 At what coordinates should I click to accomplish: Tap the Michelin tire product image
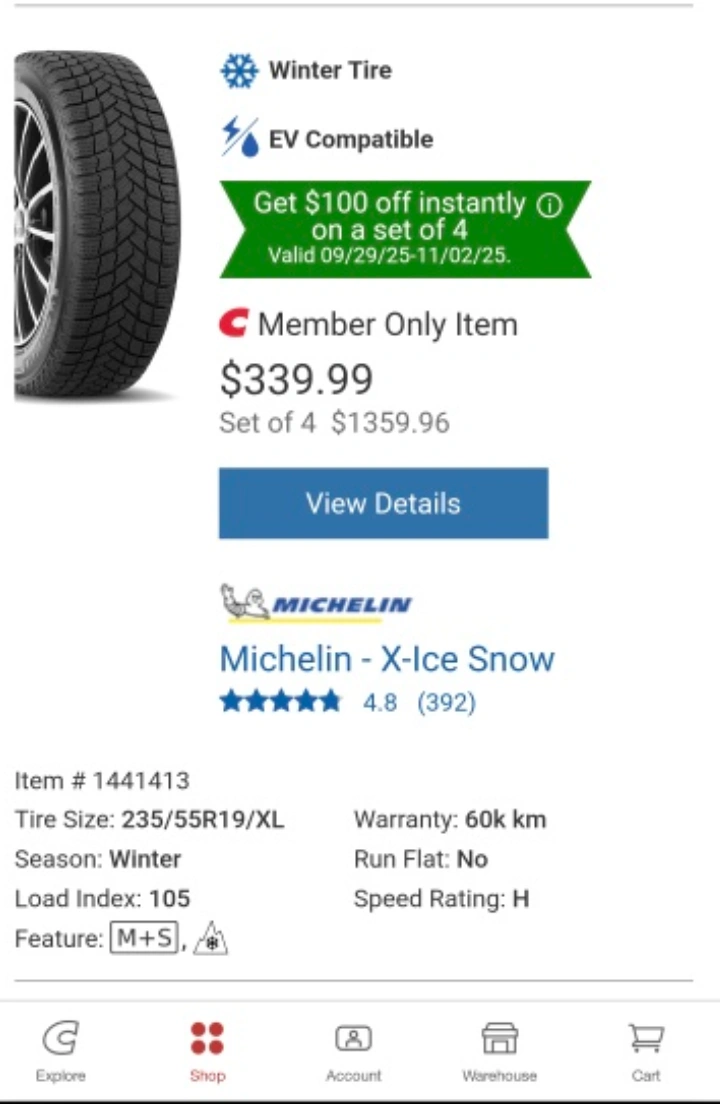pos(97,225)
